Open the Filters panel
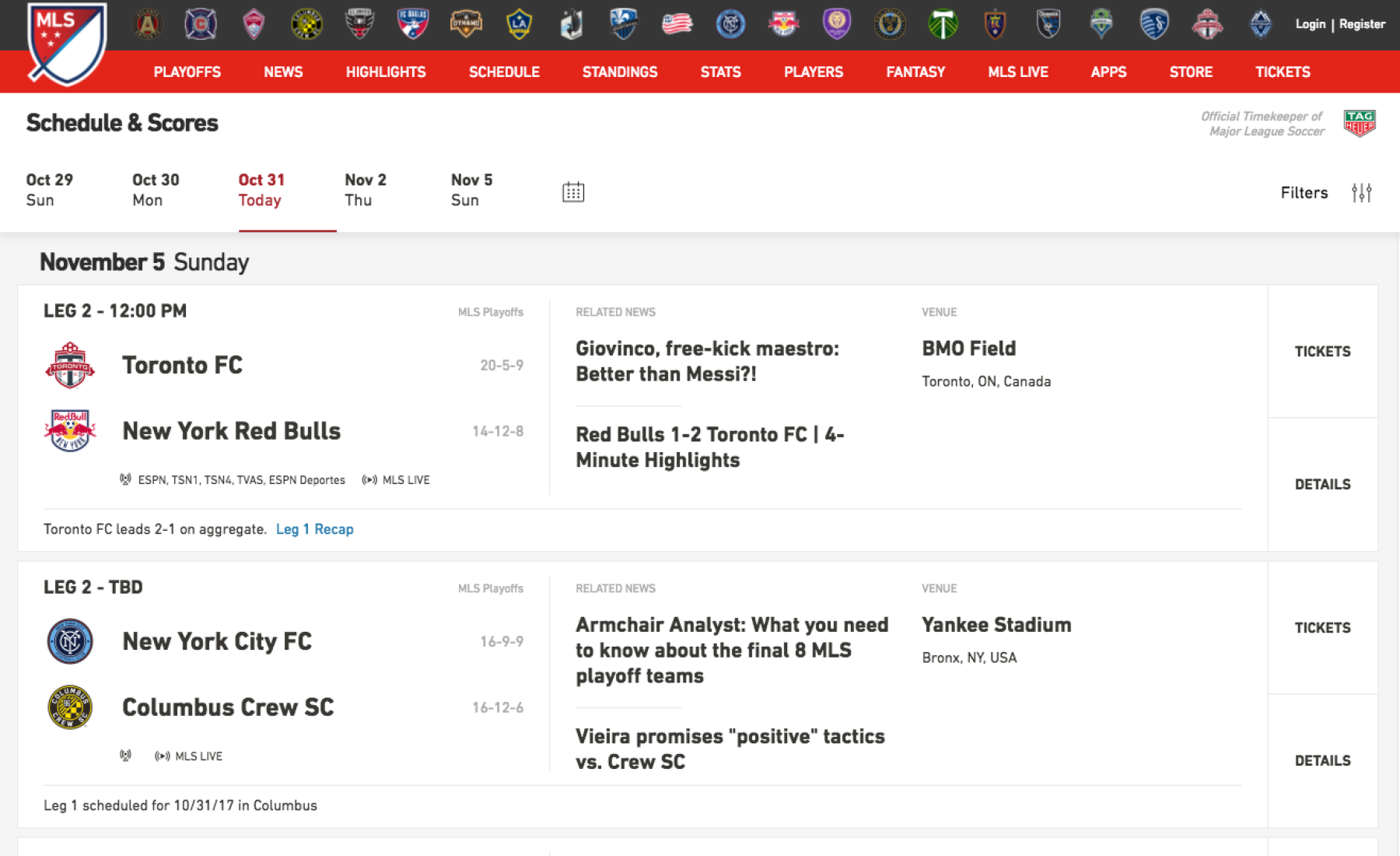This screenshot has height=856, width=1400. 1304,192
